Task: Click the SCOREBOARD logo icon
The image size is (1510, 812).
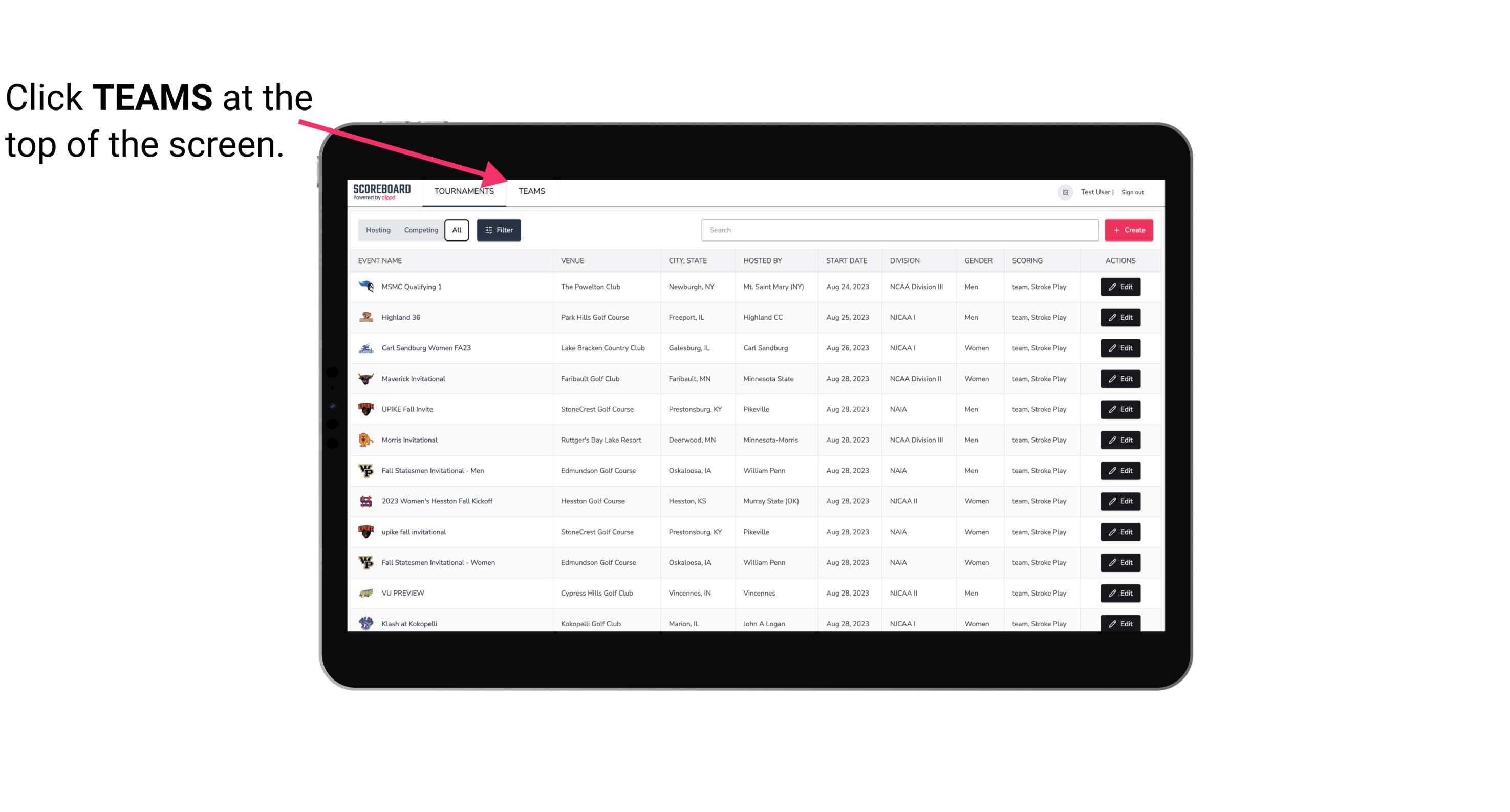Action: tap(382, 192)
